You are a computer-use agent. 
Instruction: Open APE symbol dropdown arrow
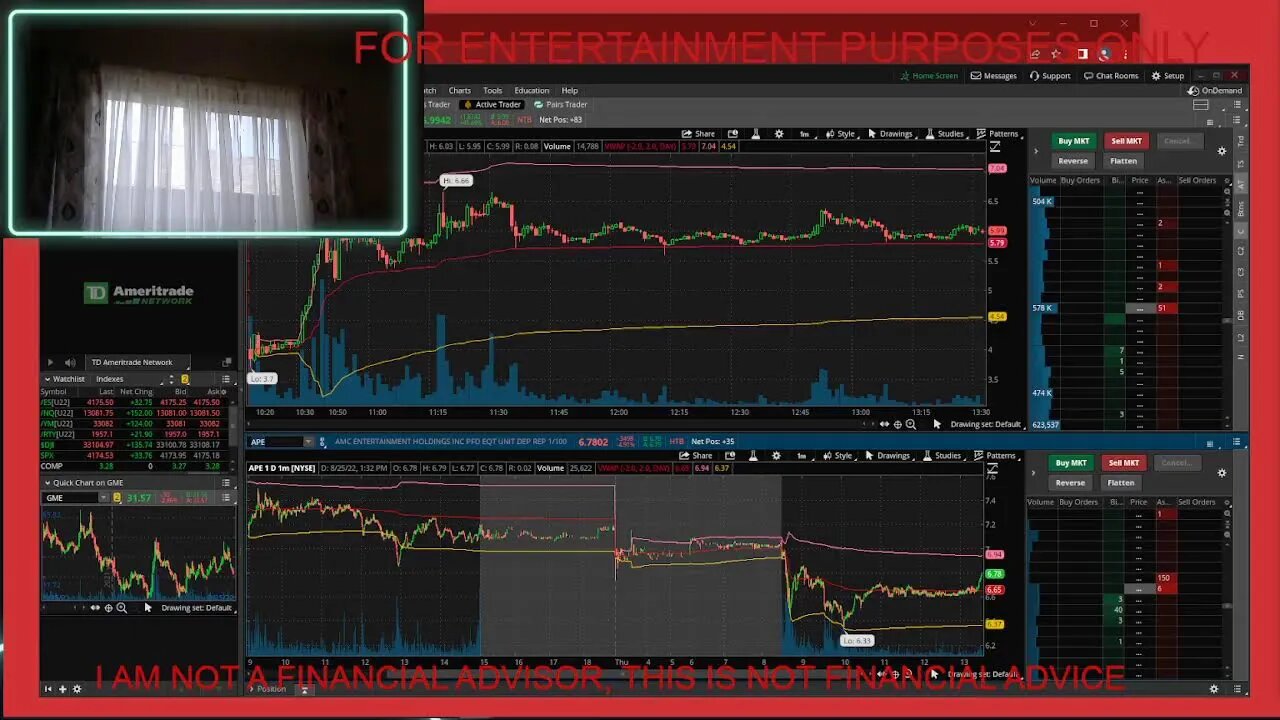(308, 442)
